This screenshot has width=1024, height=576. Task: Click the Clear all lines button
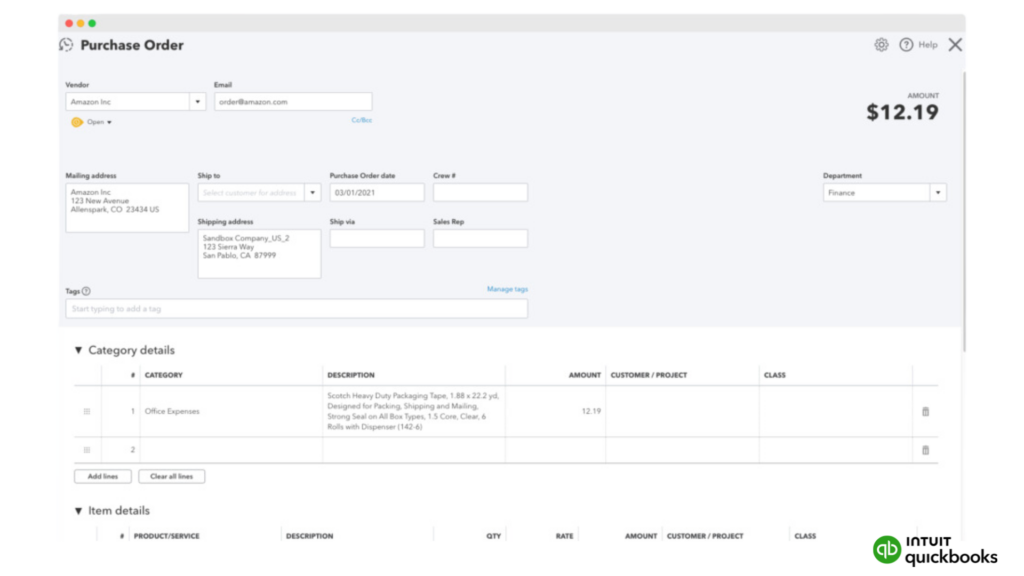pos(172,477)
